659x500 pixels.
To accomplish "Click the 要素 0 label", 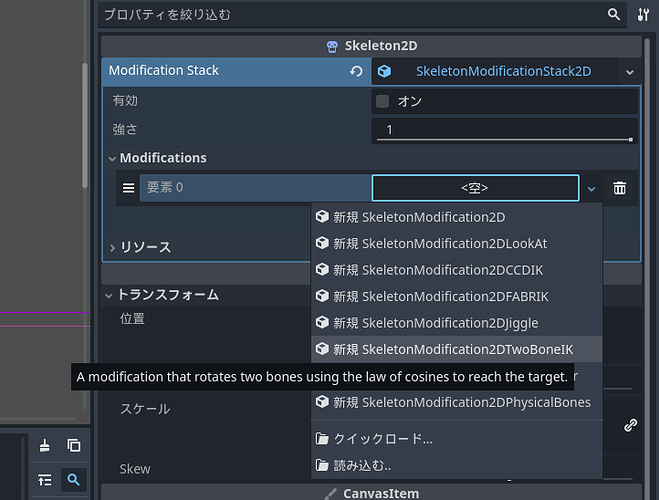I will click(165, 187).
